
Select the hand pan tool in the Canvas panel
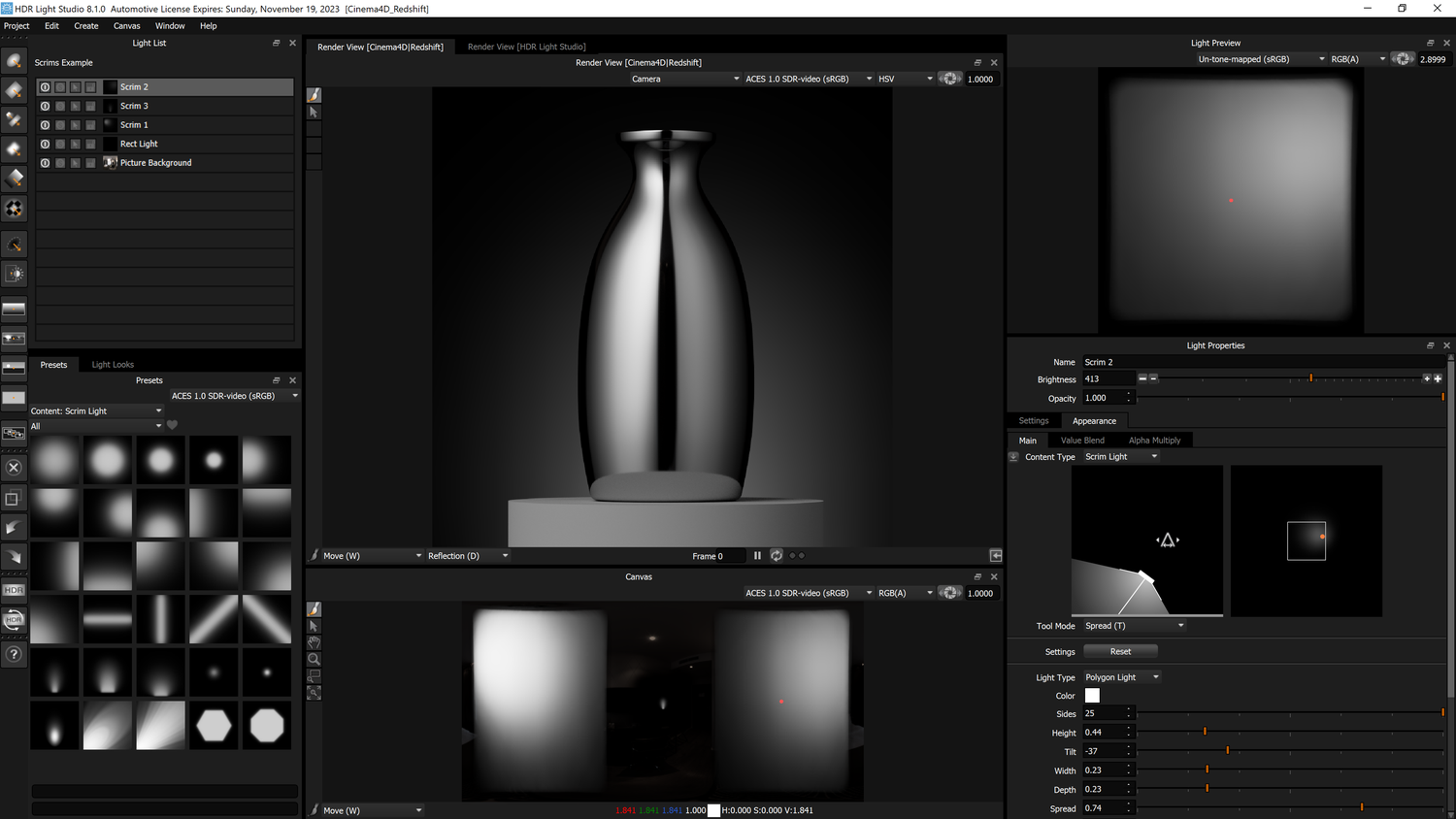(x=313, y=642)
